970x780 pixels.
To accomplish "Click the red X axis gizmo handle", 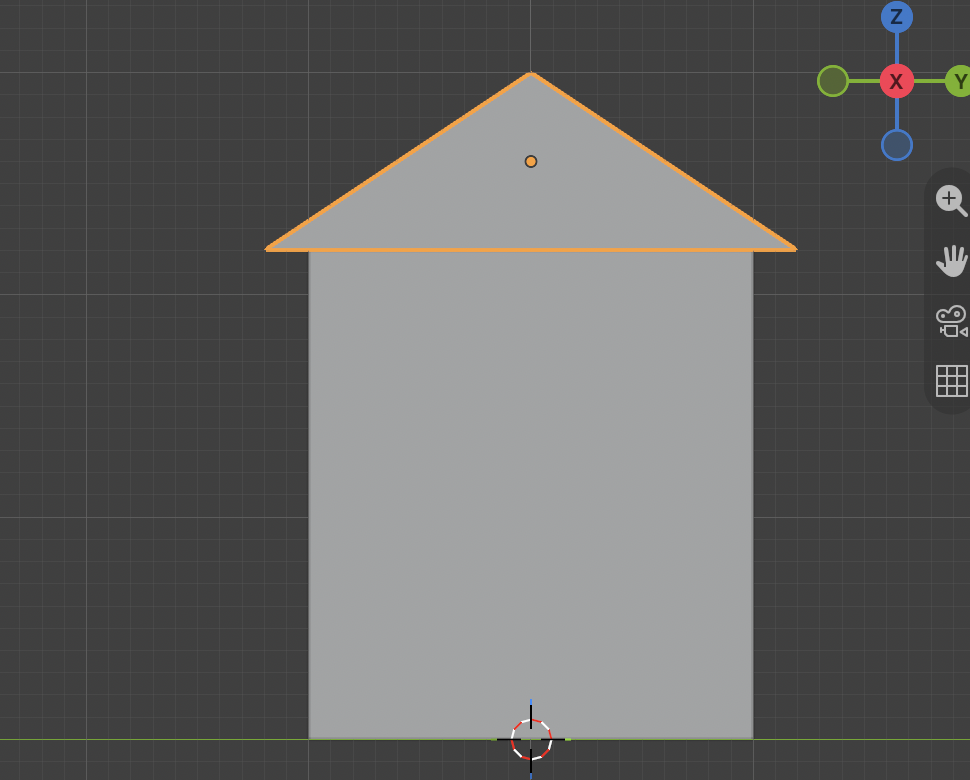I will click(x=896, y=81).
